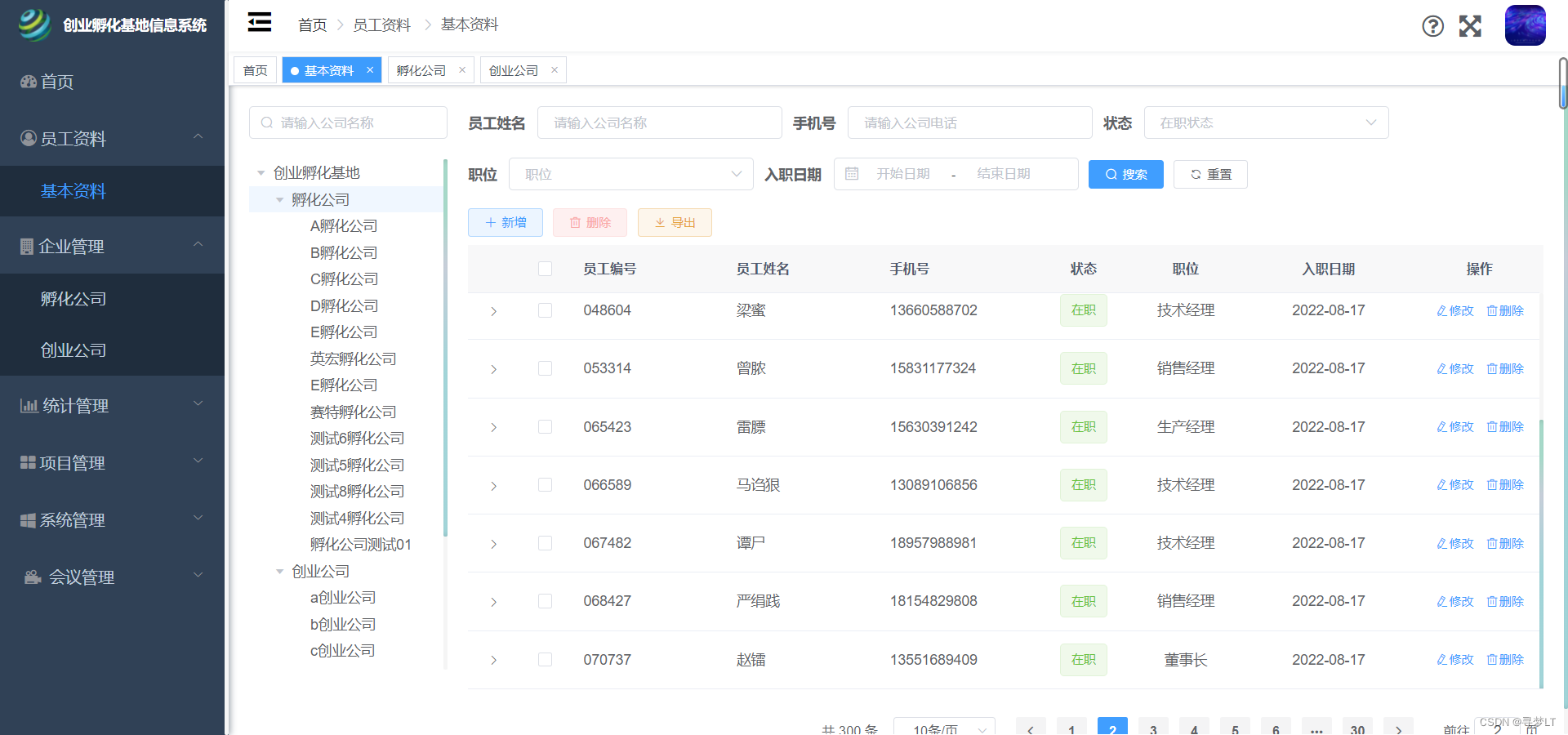Click the 新增 add button
This screenshot has height=735, width=1568.
[x=506, y=222]
